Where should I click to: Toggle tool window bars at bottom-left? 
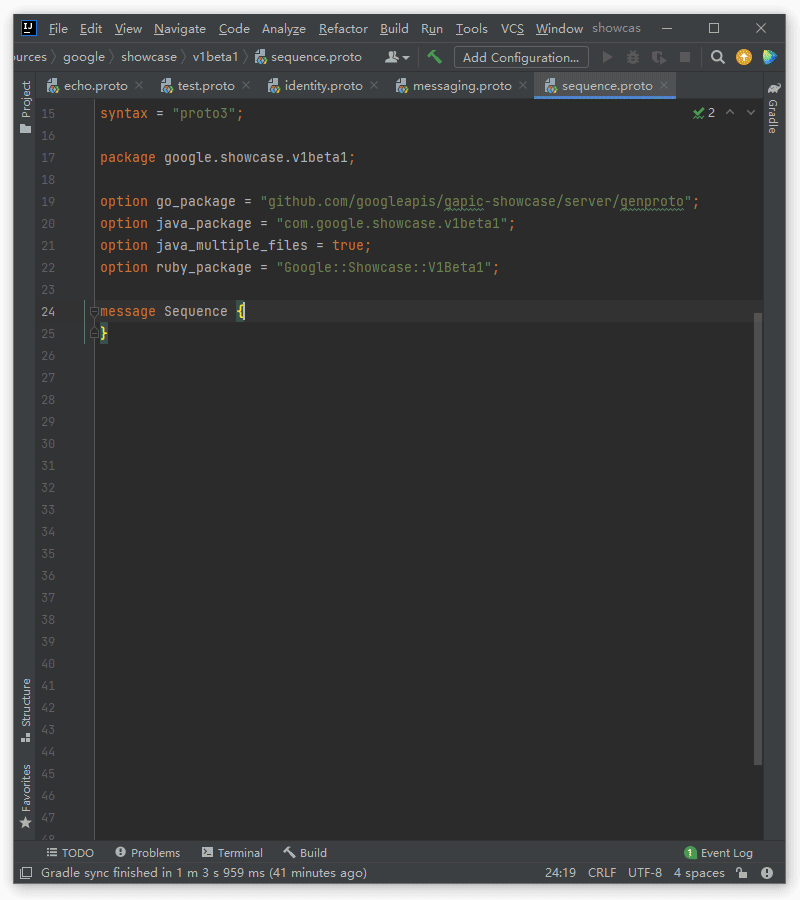pyautogui.click(x=25, y=873)
